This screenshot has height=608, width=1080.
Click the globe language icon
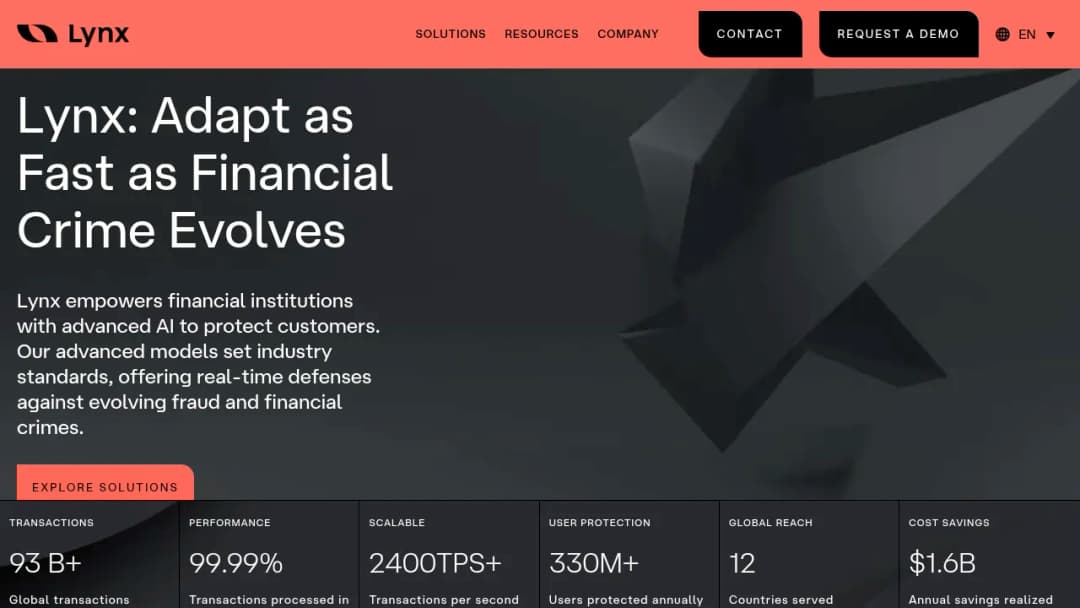(1003, 34)
